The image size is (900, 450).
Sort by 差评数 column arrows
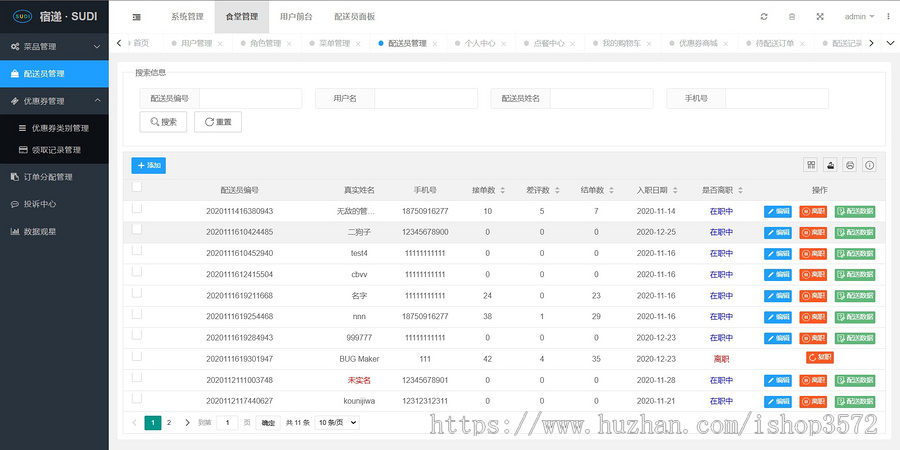557,190
